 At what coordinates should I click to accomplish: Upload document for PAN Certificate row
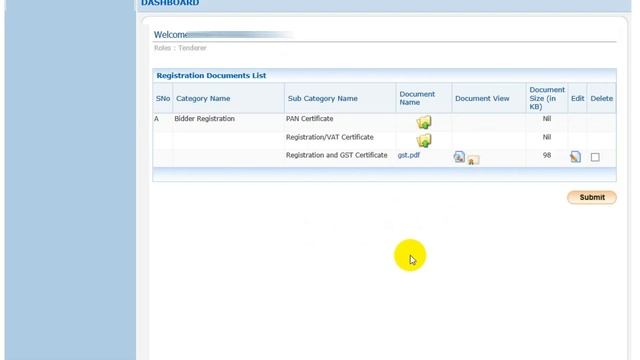(424, 122)
